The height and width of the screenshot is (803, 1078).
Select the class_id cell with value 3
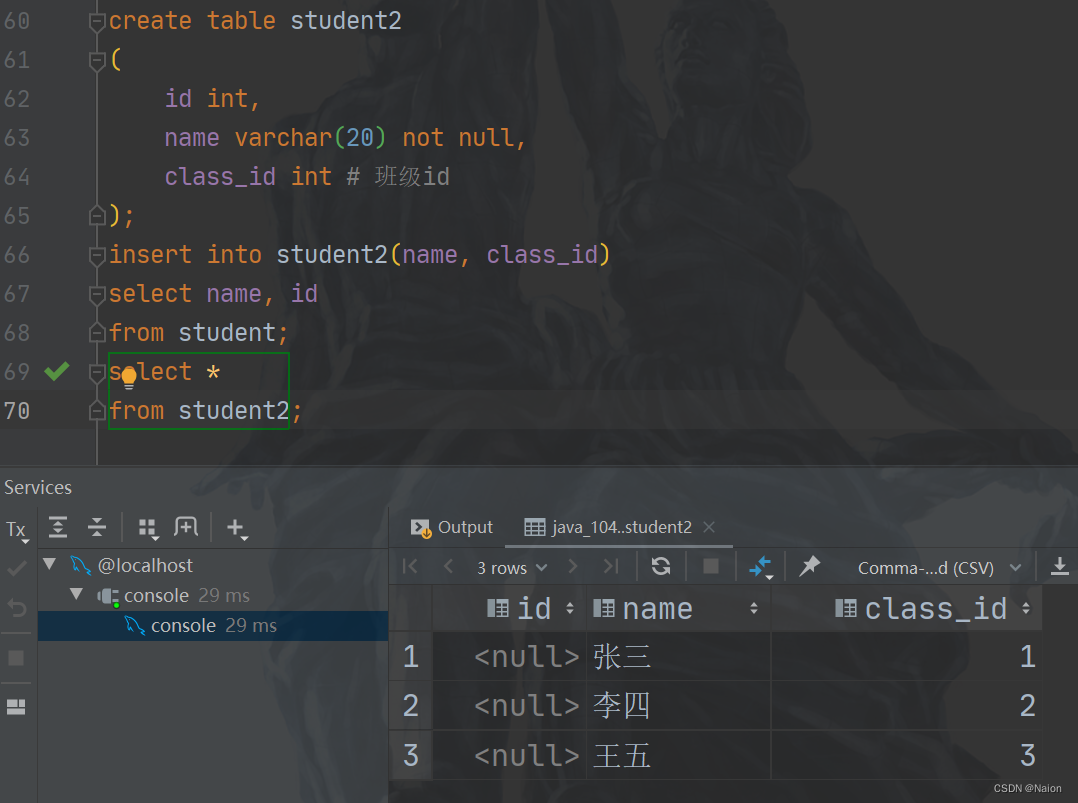(x=907, y=756)
